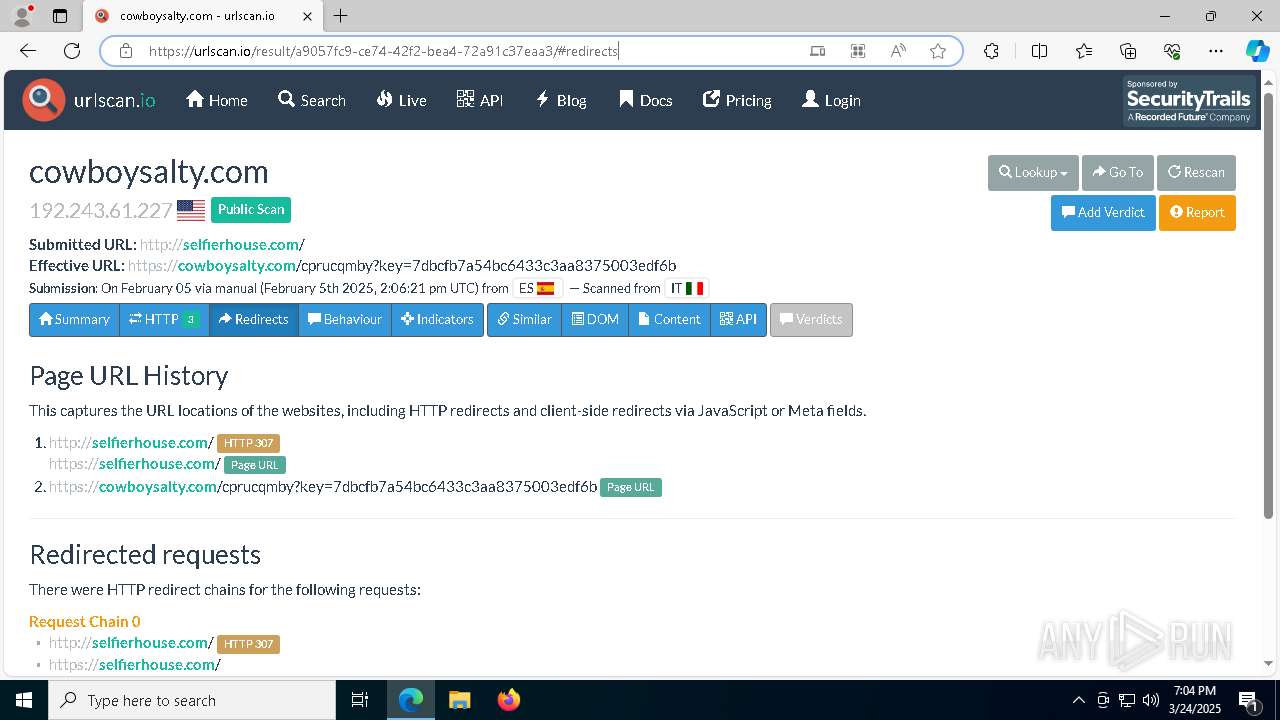Open Effective URL cowboysalty.com link

click(402, 265)
